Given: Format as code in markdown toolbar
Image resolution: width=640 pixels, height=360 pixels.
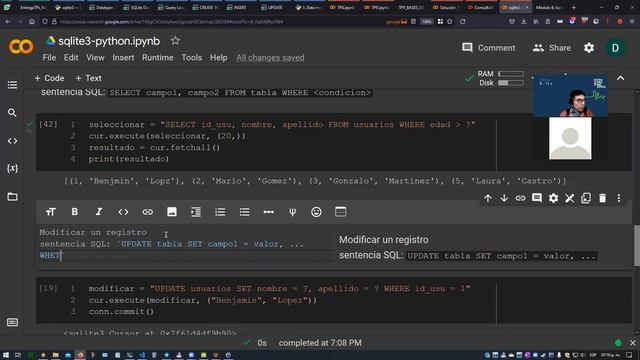Looking at the screenshot, I should click(123, 212).
